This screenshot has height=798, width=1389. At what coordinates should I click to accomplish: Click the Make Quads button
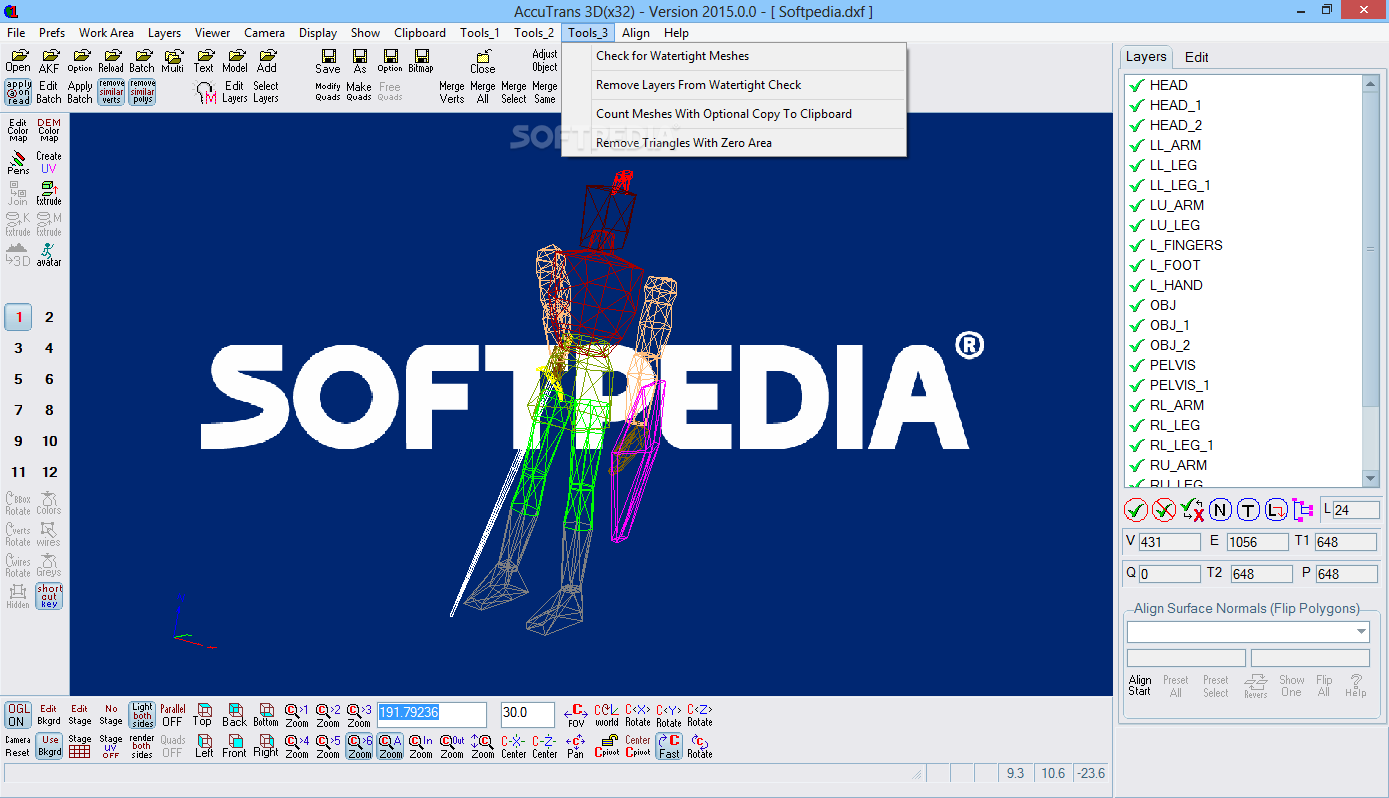click(x=359, y=92)
